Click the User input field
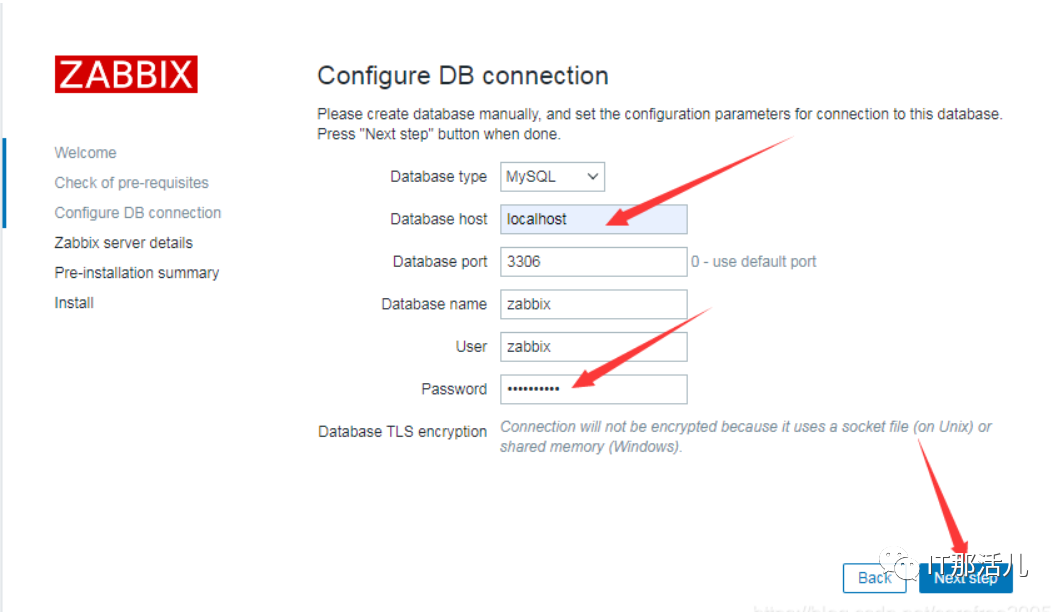 tap(593, 347)
